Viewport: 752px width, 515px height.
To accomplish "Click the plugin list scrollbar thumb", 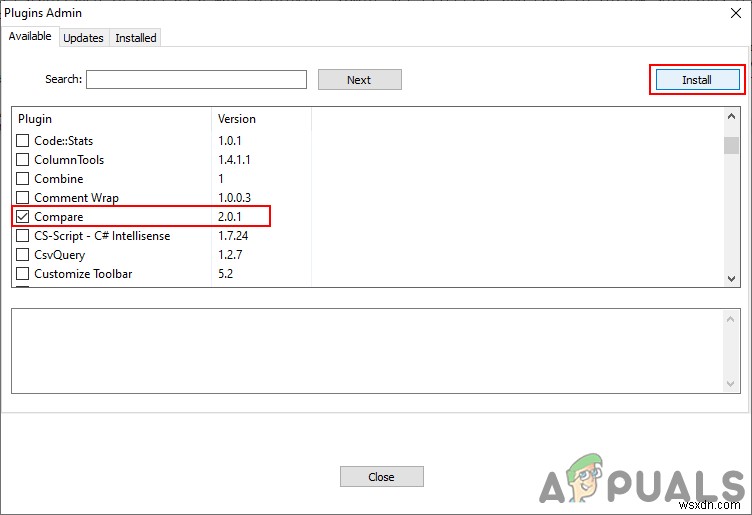I will click(731, 145).
